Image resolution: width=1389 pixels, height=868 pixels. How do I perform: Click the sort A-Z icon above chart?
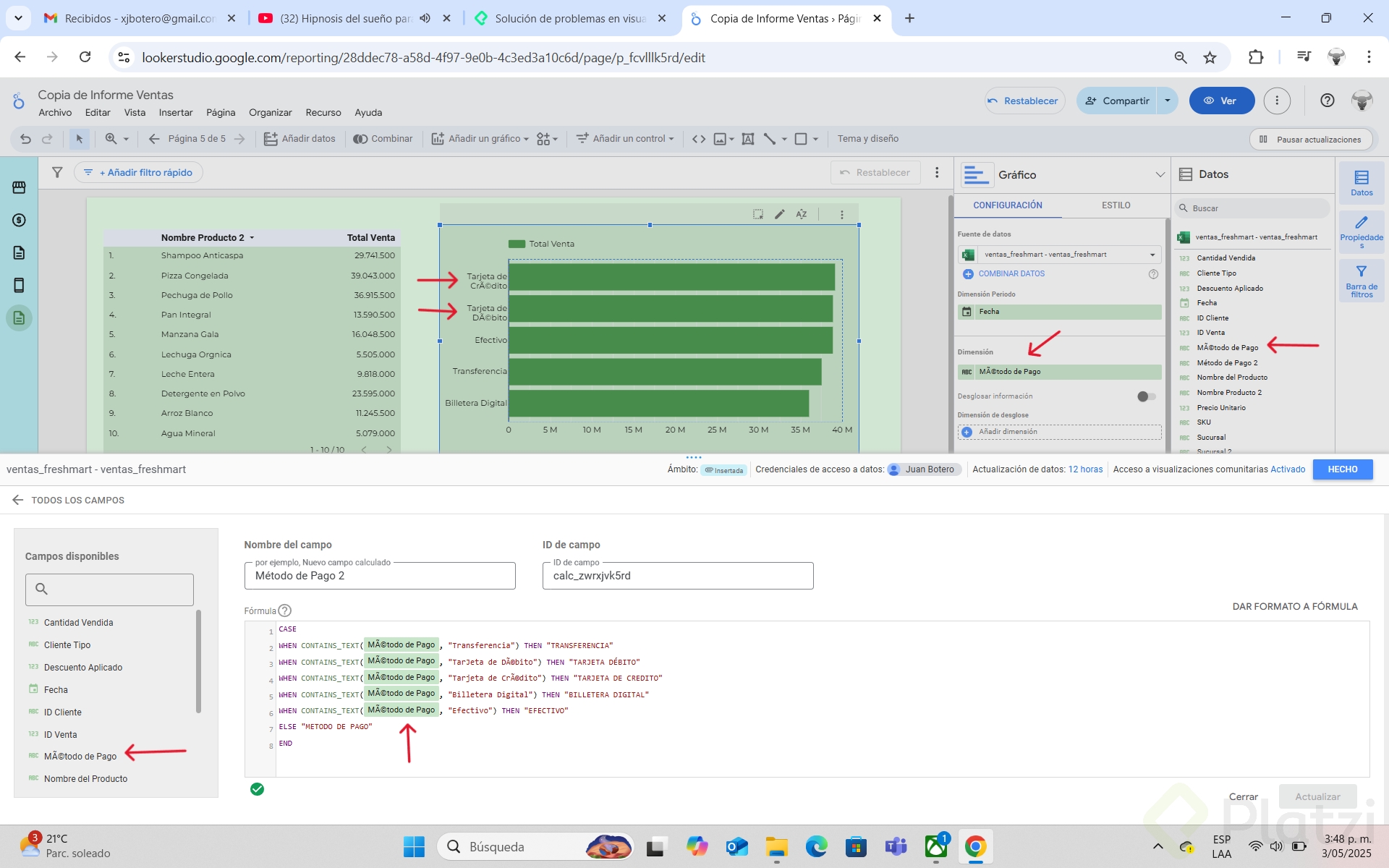coord(802,214)
